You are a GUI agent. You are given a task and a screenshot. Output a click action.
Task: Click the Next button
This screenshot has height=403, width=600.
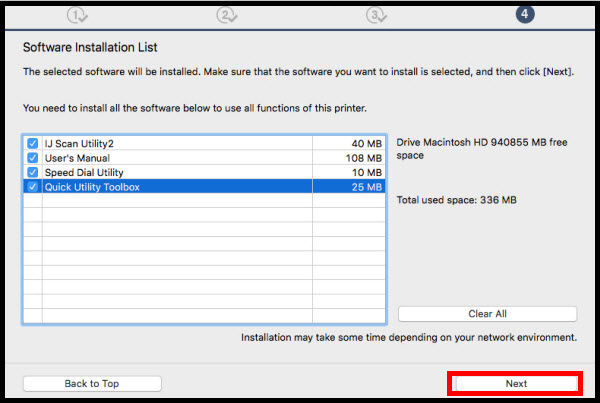click(516, 383)
